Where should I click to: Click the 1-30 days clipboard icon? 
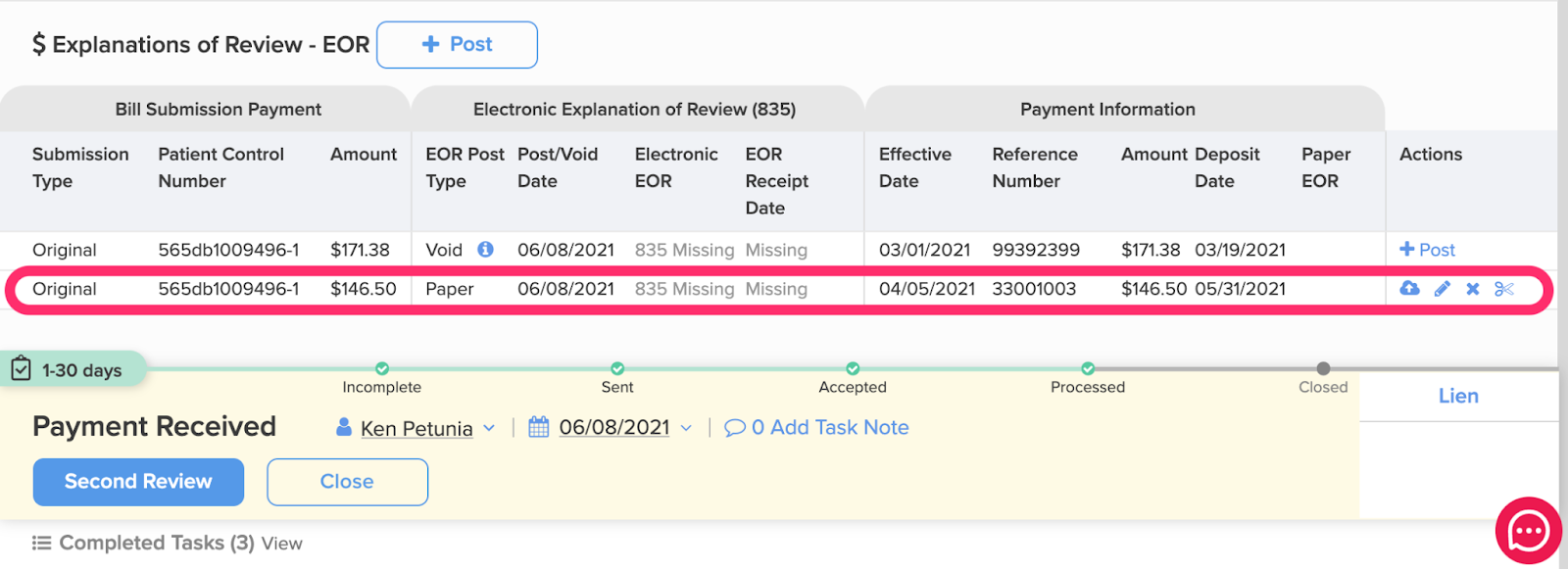click(x=21, y=369)
